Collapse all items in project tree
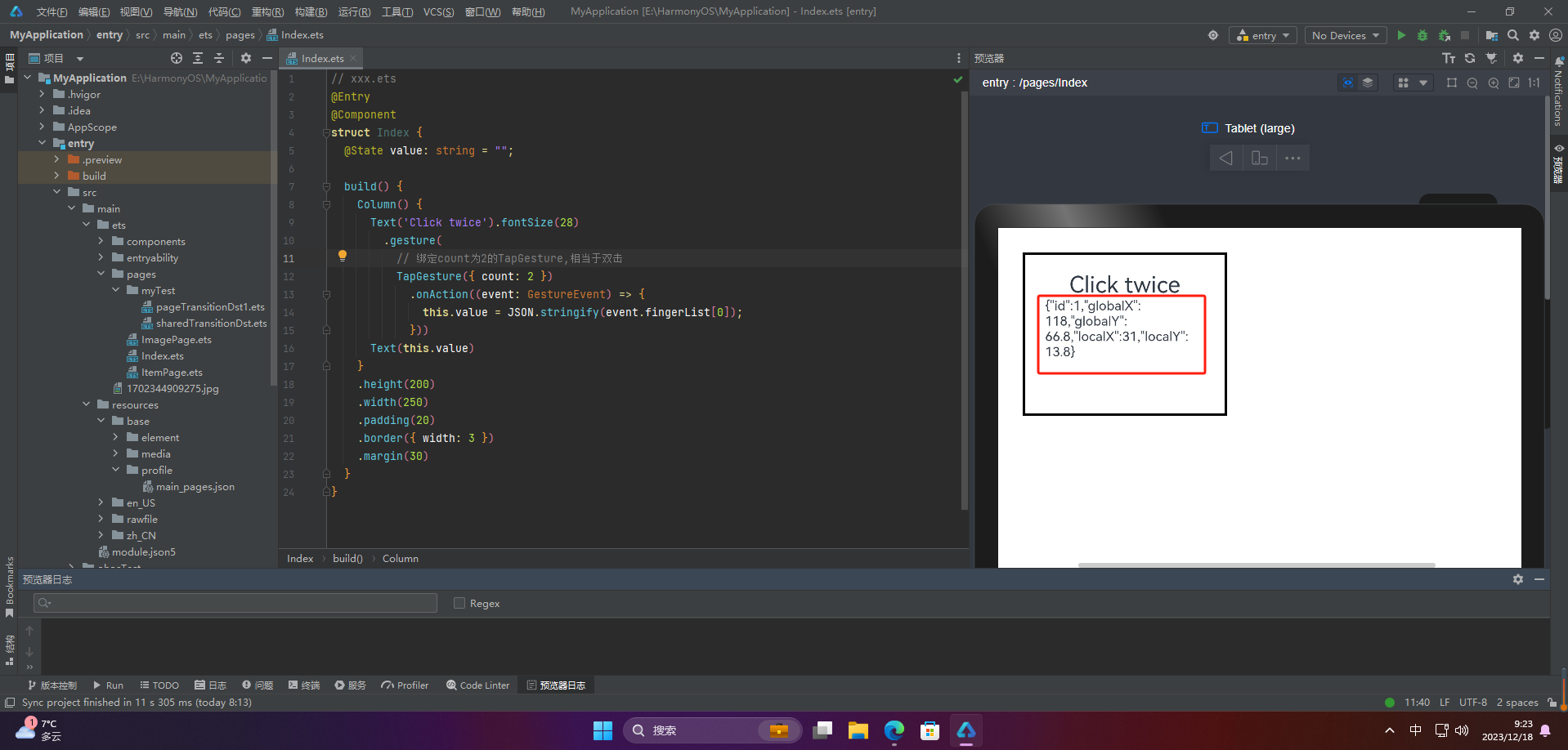The width and height of the screenshot is (1568, 750). tap(219, 58)
